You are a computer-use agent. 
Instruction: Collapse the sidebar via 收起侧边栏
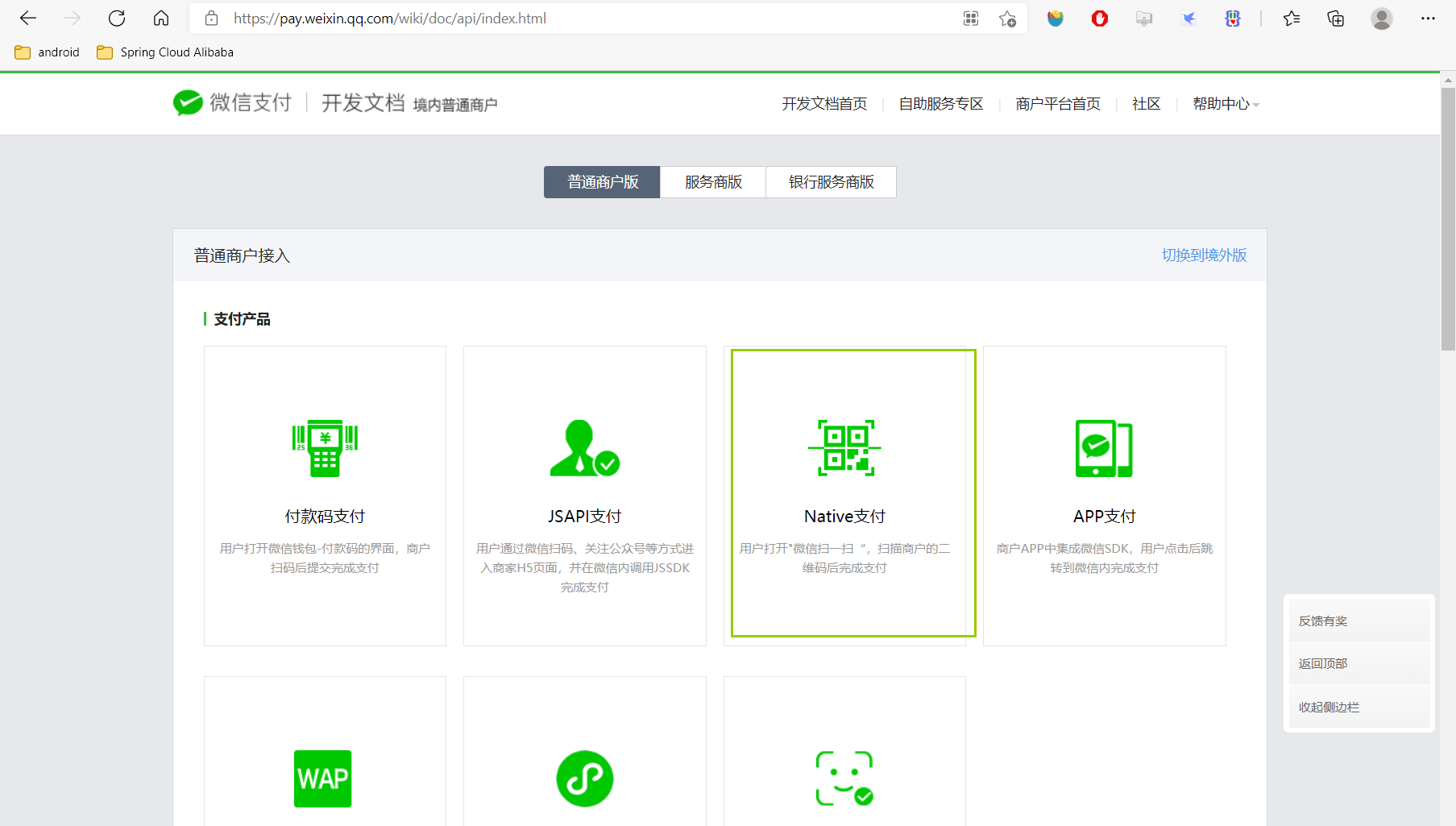(x=1328, y=707)
